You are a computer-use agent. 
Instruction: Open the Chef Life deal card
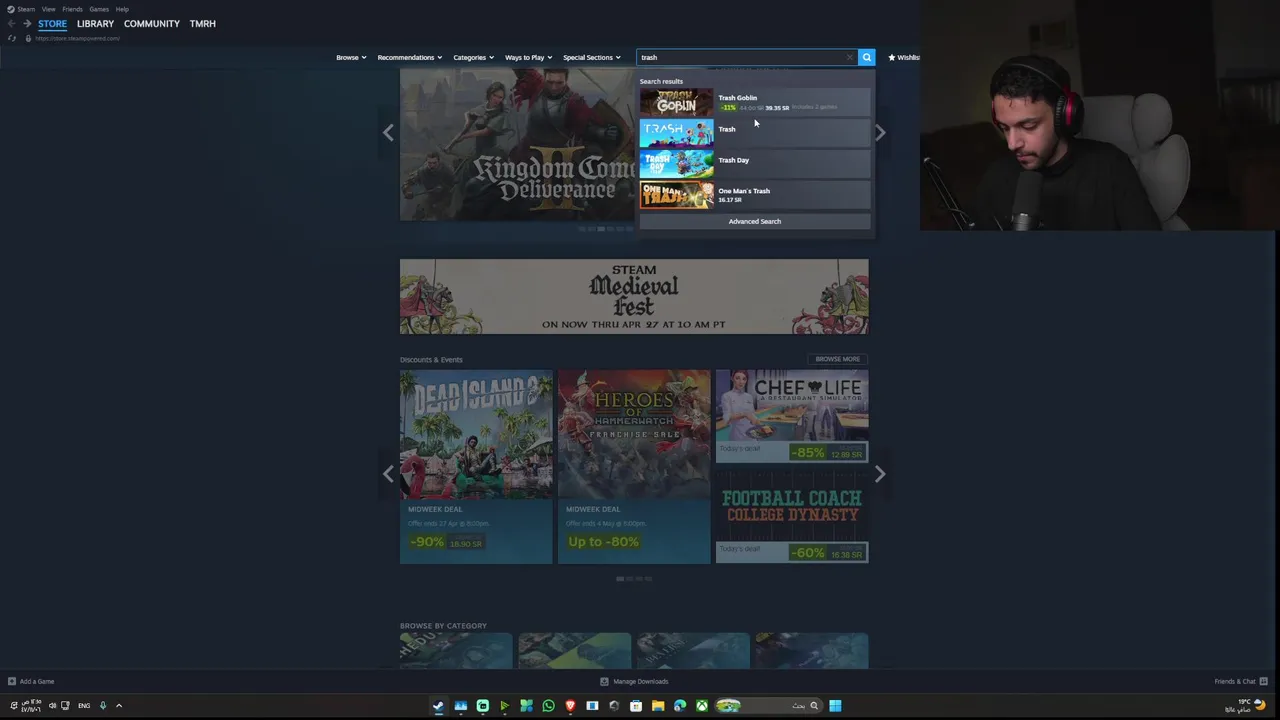(792, 416)
